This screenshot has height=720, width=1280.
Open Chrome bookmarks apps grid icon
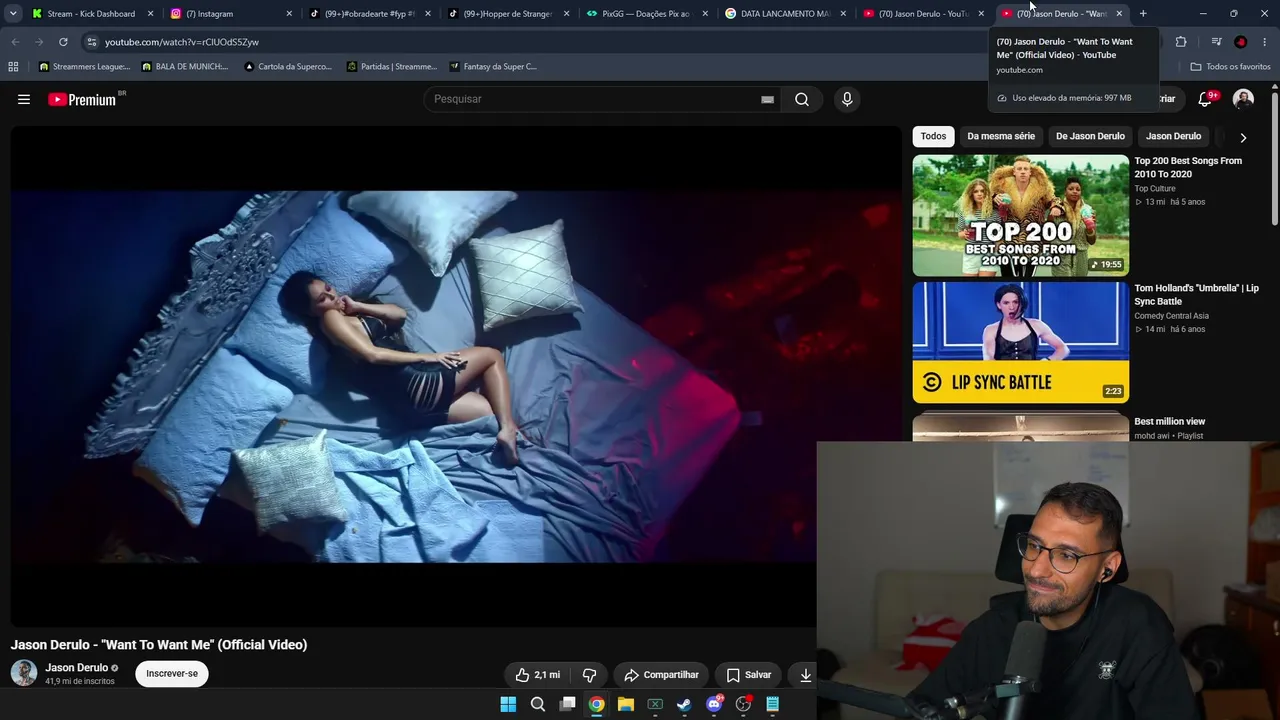pos(13,67)
